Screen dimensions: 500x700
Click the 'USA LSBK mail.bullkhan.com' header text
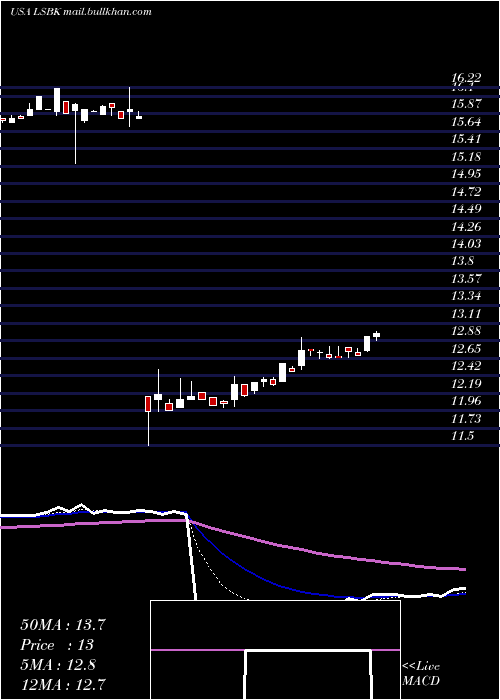pos(81,12)
